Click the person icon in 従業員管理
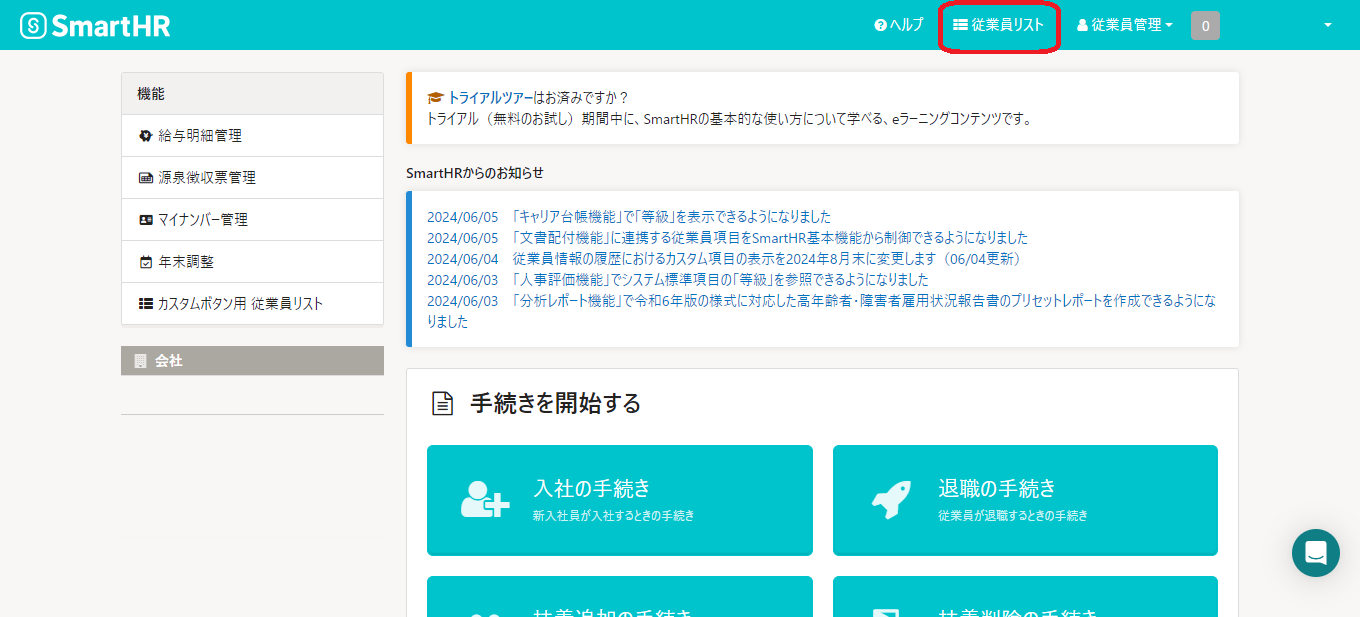 (1082, 26)
